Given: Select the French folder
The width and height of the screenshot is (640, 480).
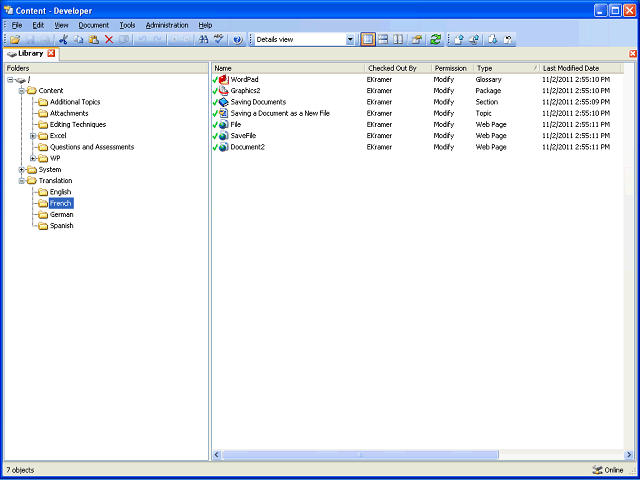Looking at the screenshot, I should tap(61, 203).
